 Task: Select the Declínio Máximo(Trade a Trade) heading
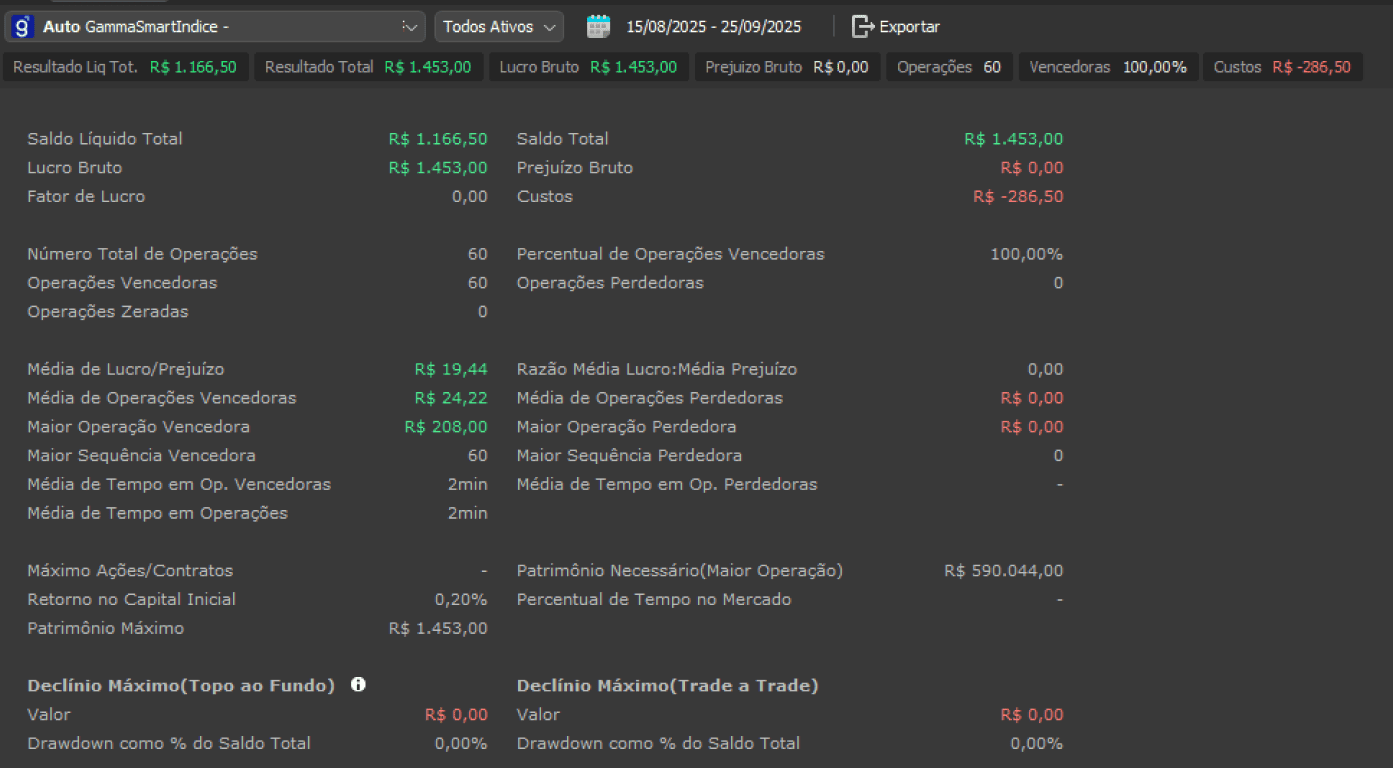[667, 686]
